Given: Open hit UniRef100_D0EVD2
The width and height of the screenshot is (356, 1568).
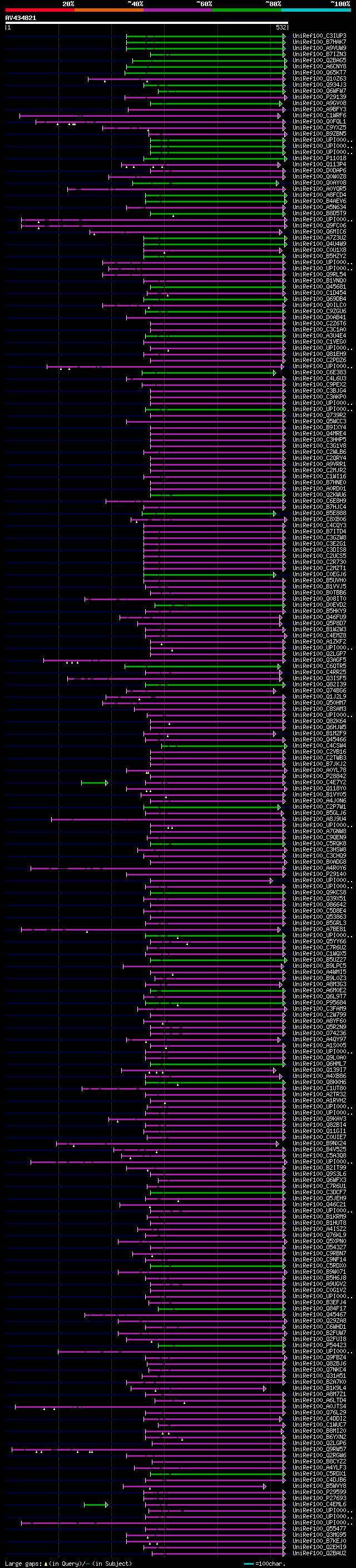Looking at the screenshot, I should 319,605.
